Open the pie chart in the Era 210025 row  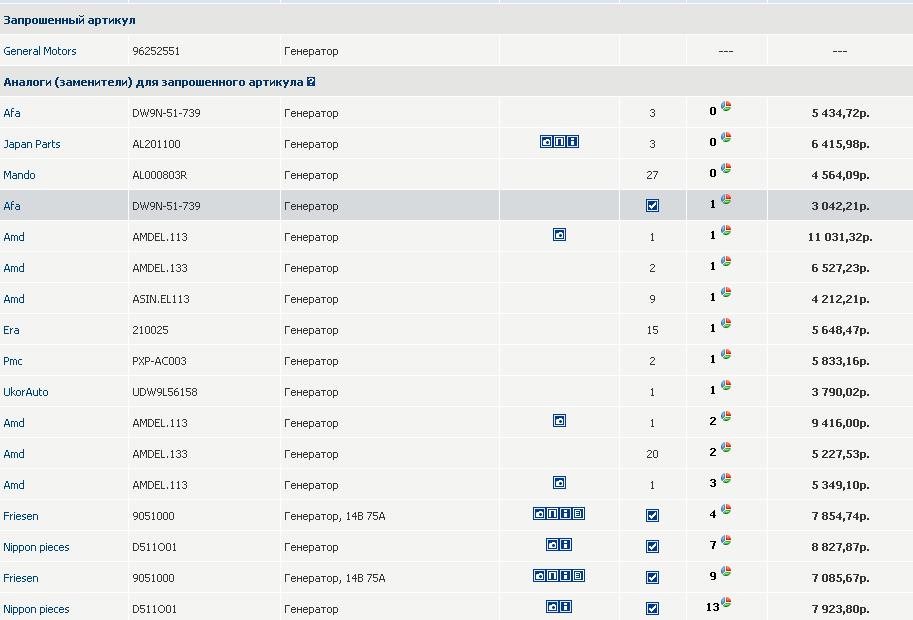726,323
